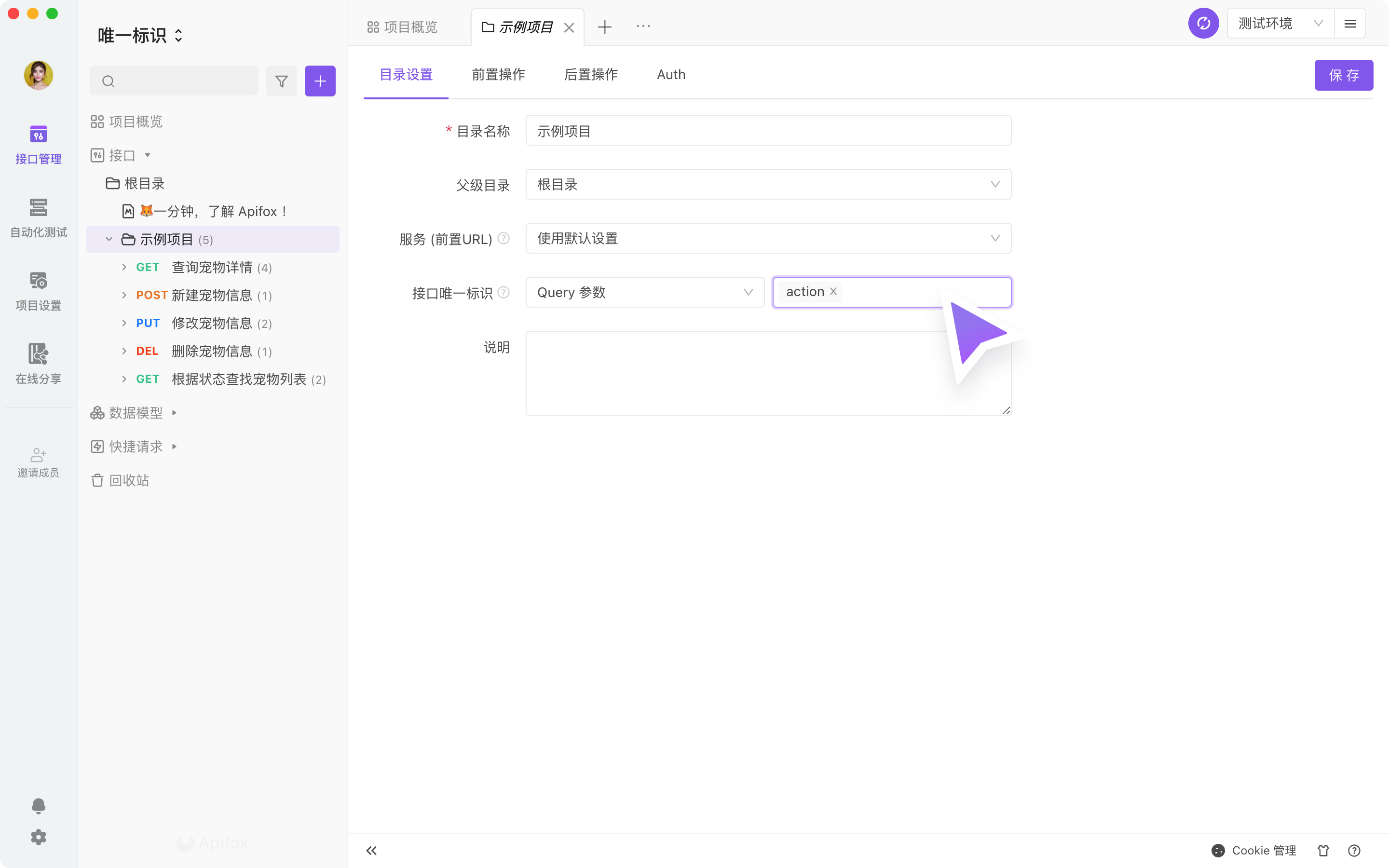Switch to the Auth tab
This screenshot has height=868, width=1389.
pyautogui.click(x=671, y=75)
